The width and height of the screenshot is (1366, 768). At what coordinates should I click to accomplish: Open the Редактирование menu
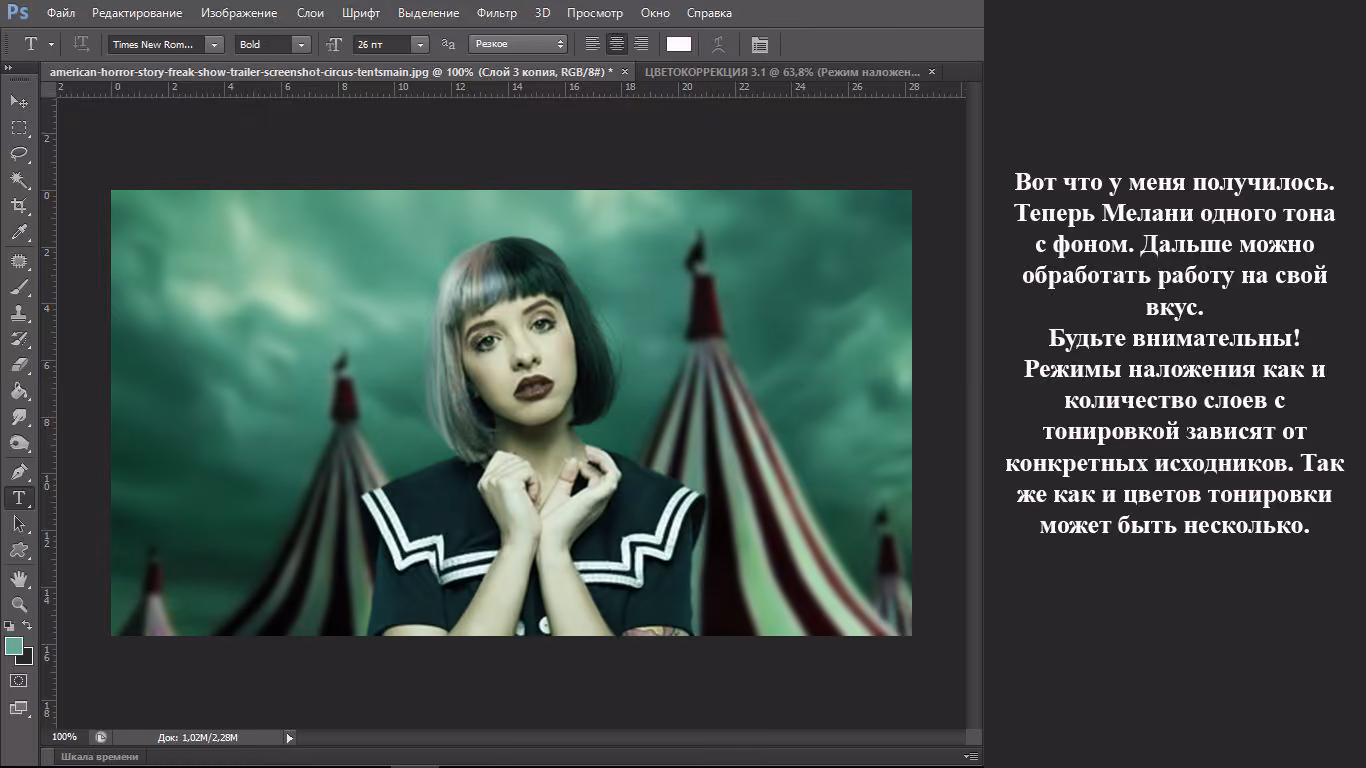pos(137,13)
